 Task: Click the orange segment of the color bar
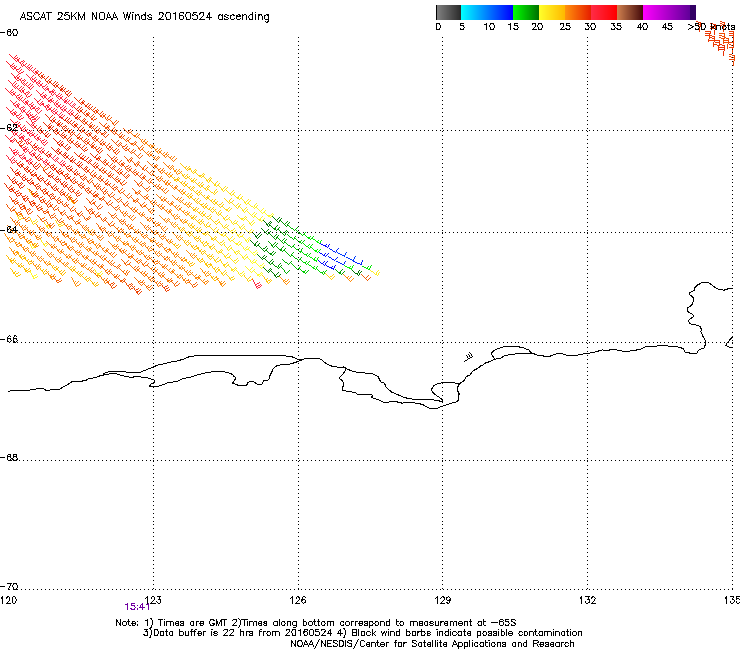(578, 12)
